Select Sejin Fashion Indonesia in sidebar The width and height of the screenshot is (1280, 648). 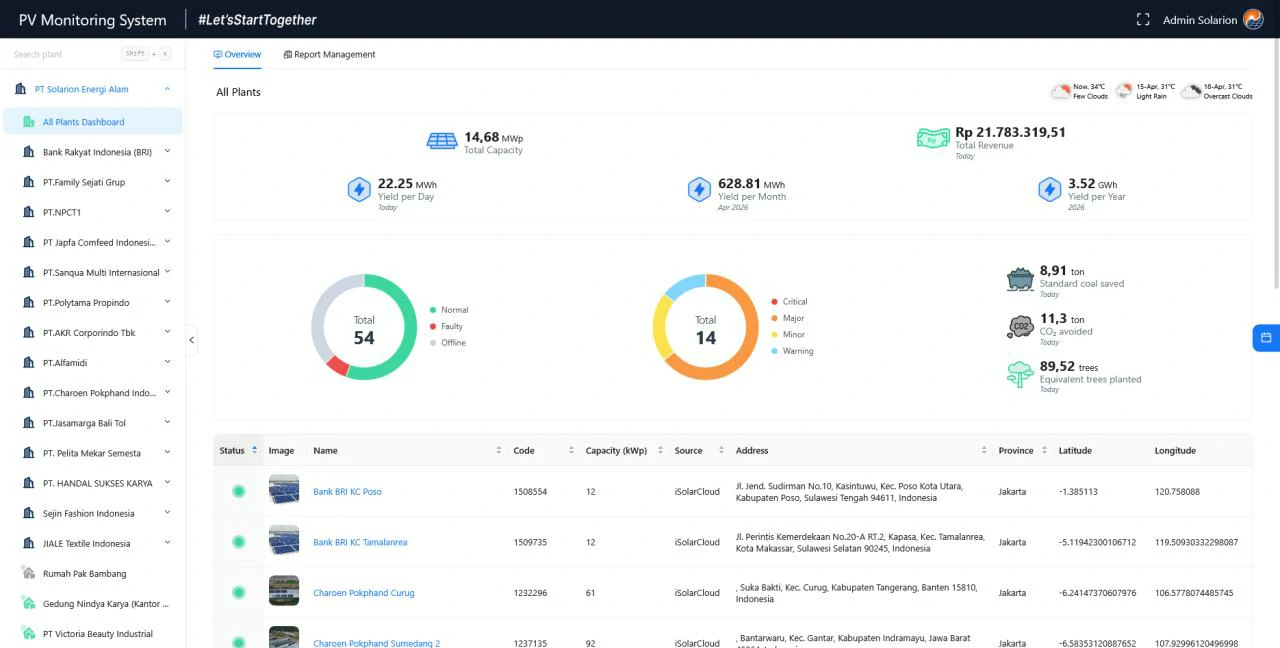point(88,513)
